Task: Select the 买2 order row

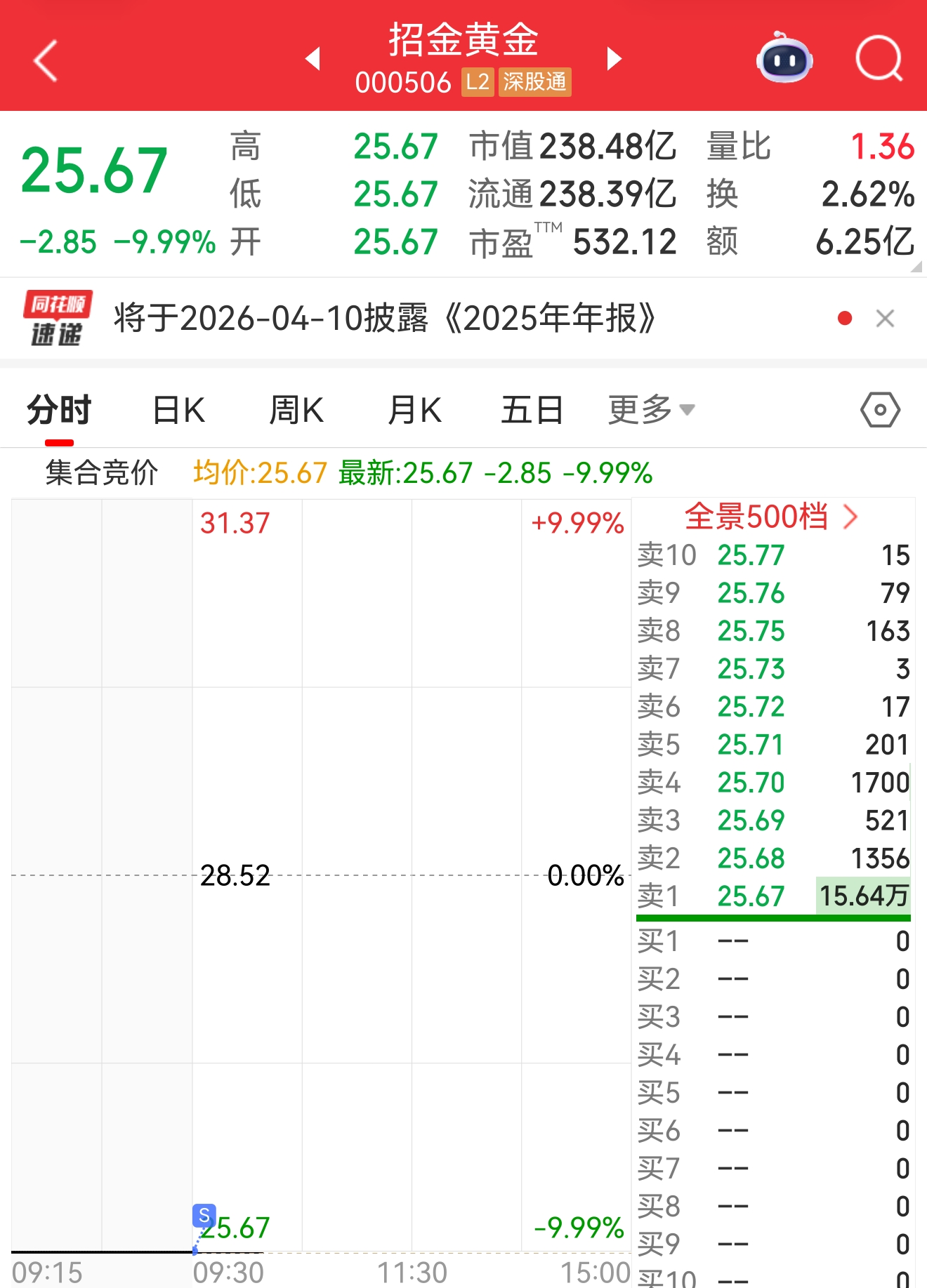Action: (x=773, y=979)
